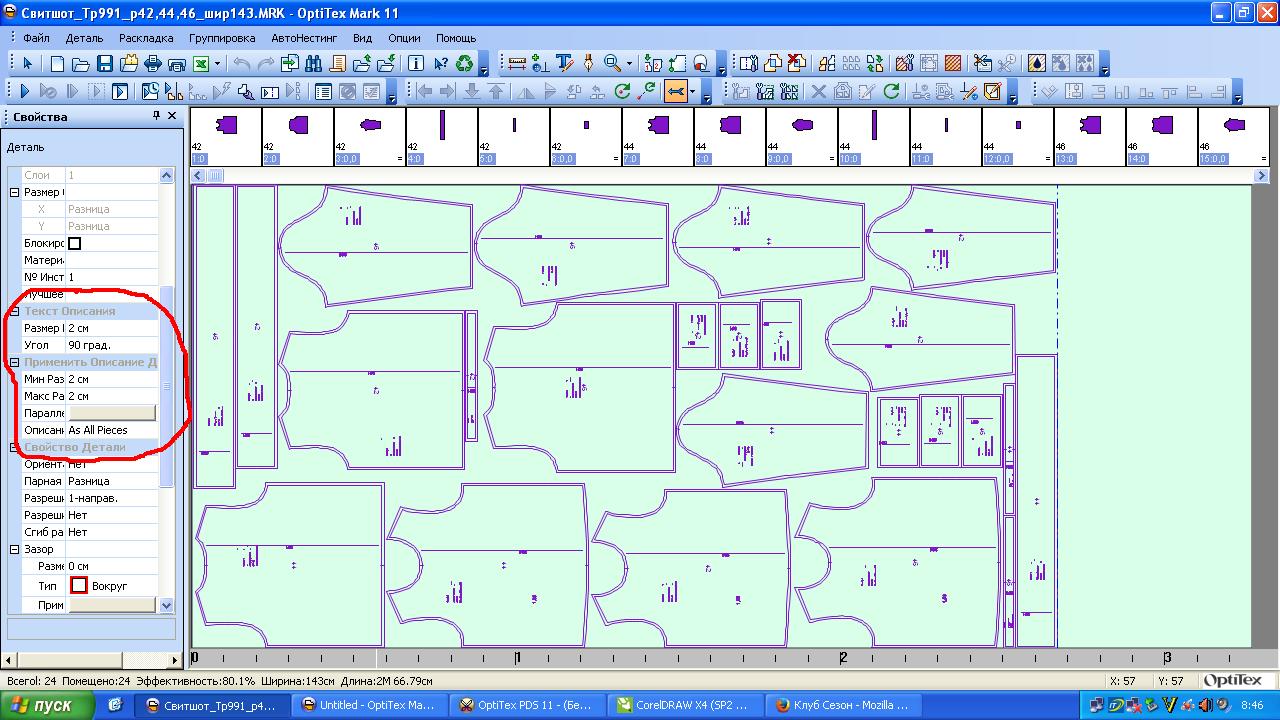Image resolution: width=1280 pixels, height=720 pixels.
Task: Edit the Угол 90 град. value
Action: (112, 345)
